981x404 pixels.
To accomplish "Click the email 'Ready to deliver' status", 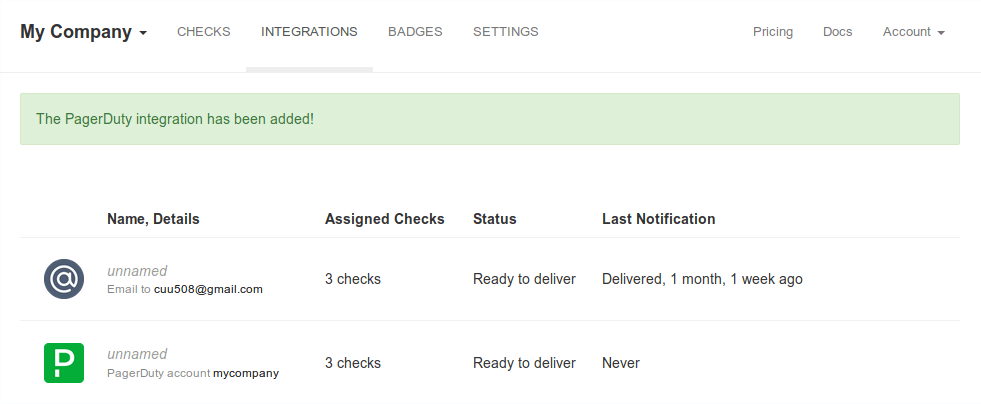I will pyautogui.click(x=524, y=279).
